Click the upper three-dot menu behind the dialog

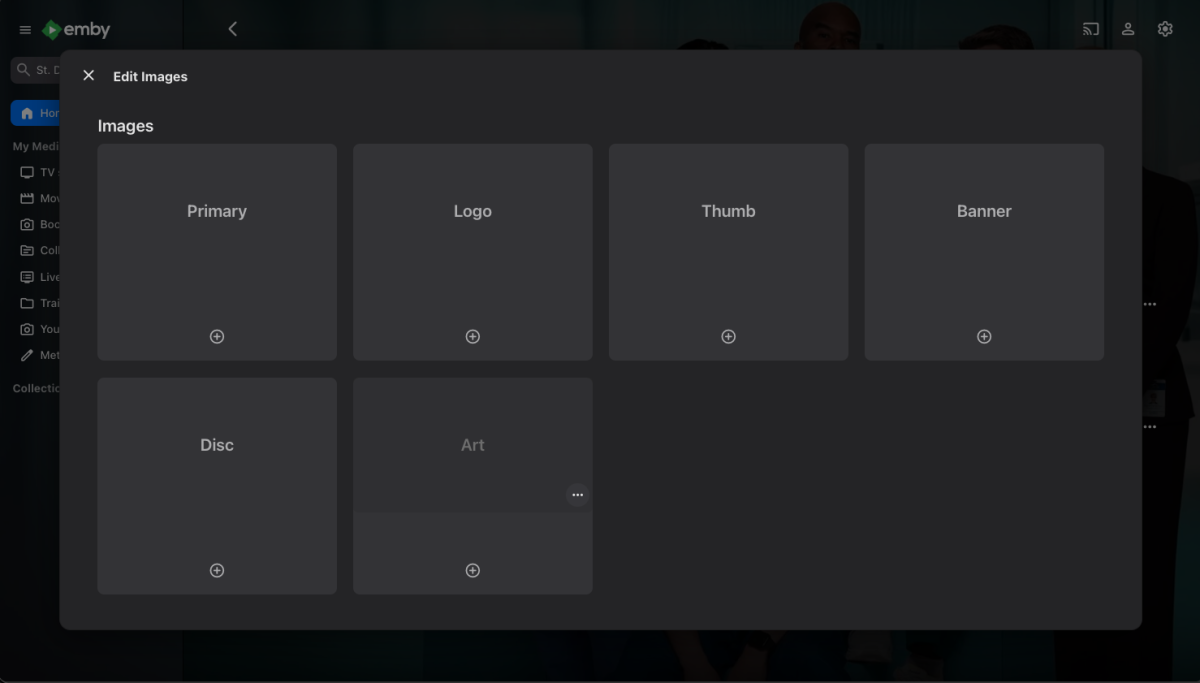pyautogui.click(x=1150, y=304)
